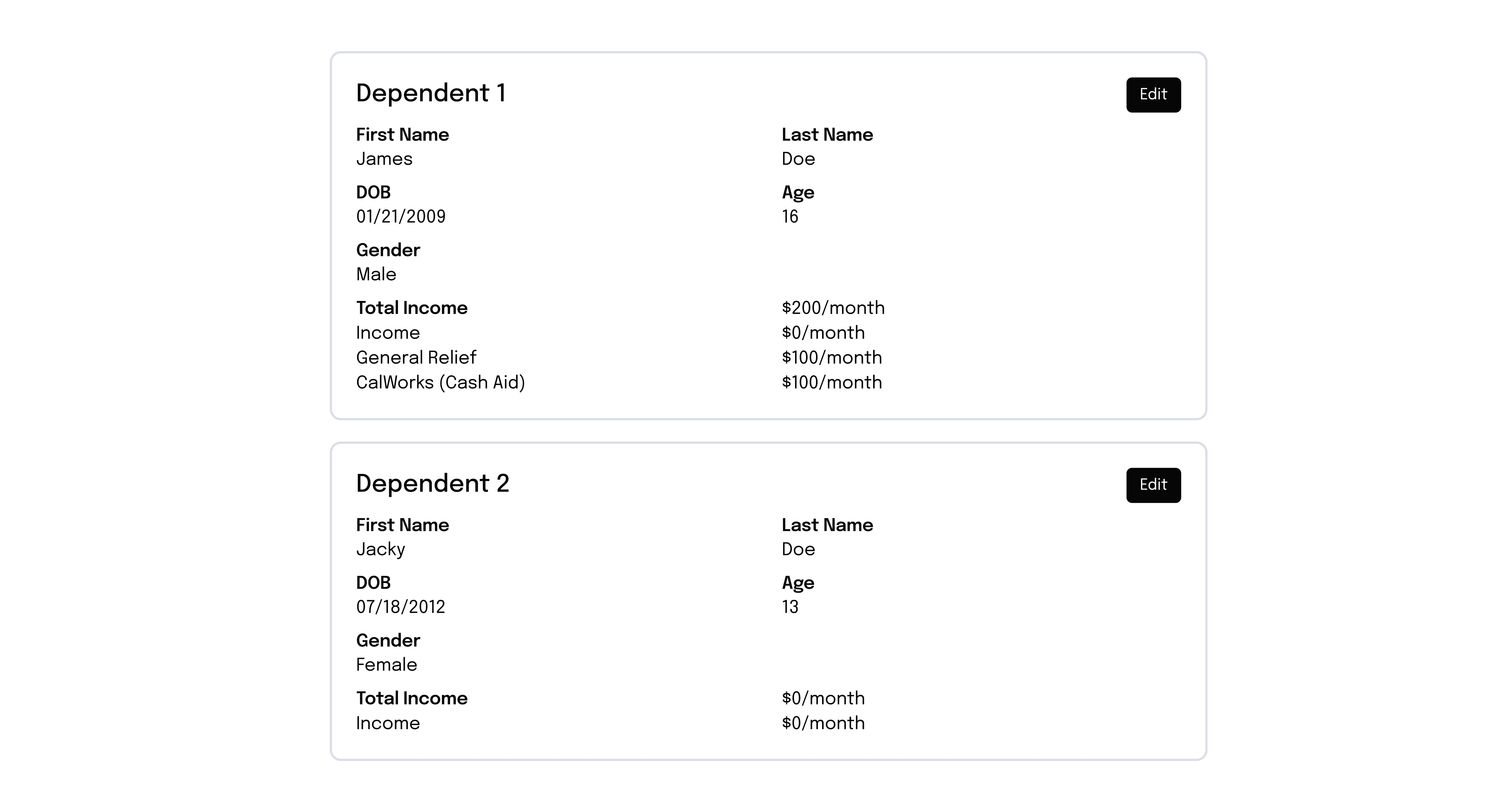Click the gender value Male

click(376, 274)
